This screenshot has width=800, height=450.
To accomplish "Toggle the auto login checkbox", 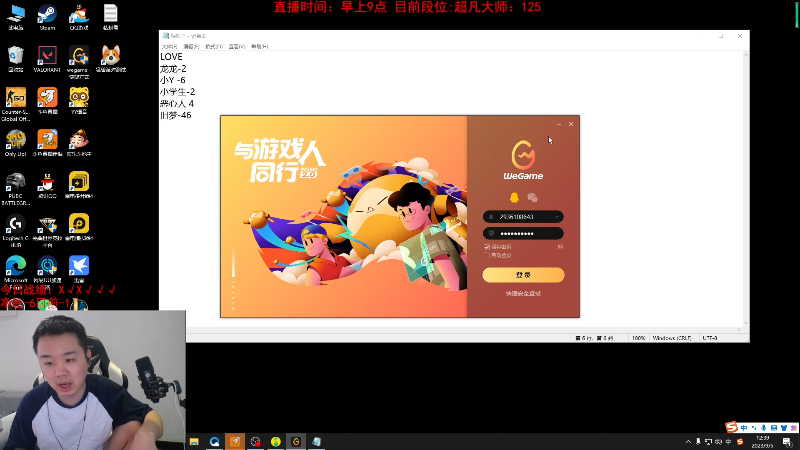I will [487, 255].
